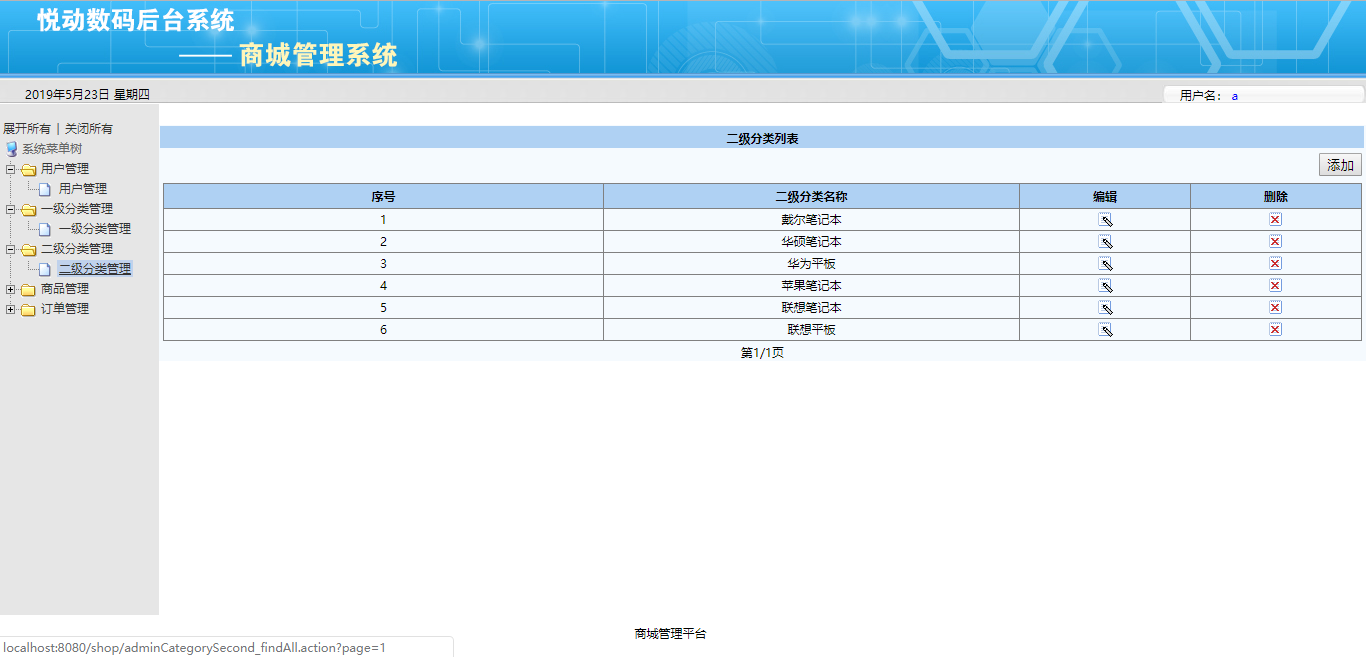The image size is (1366, 657).
Task: Collapse the 用户管理 tree node
Action: 10,169
